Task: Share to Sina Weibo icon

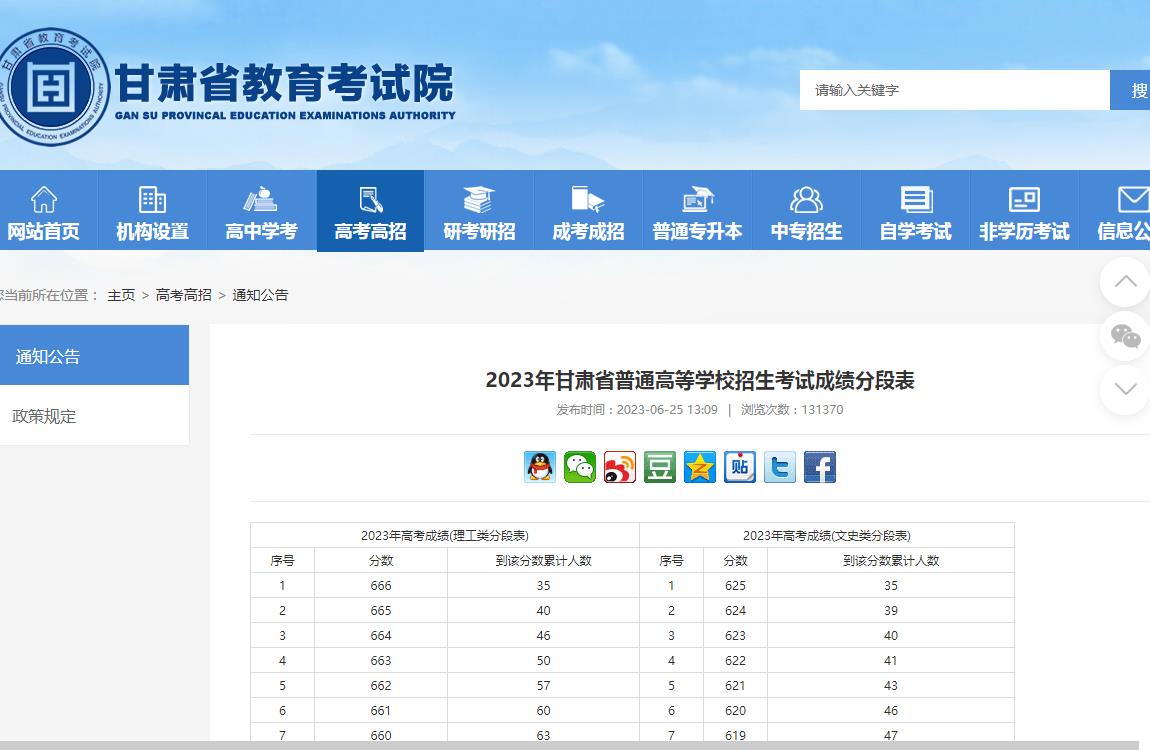Action: (620, 467)
